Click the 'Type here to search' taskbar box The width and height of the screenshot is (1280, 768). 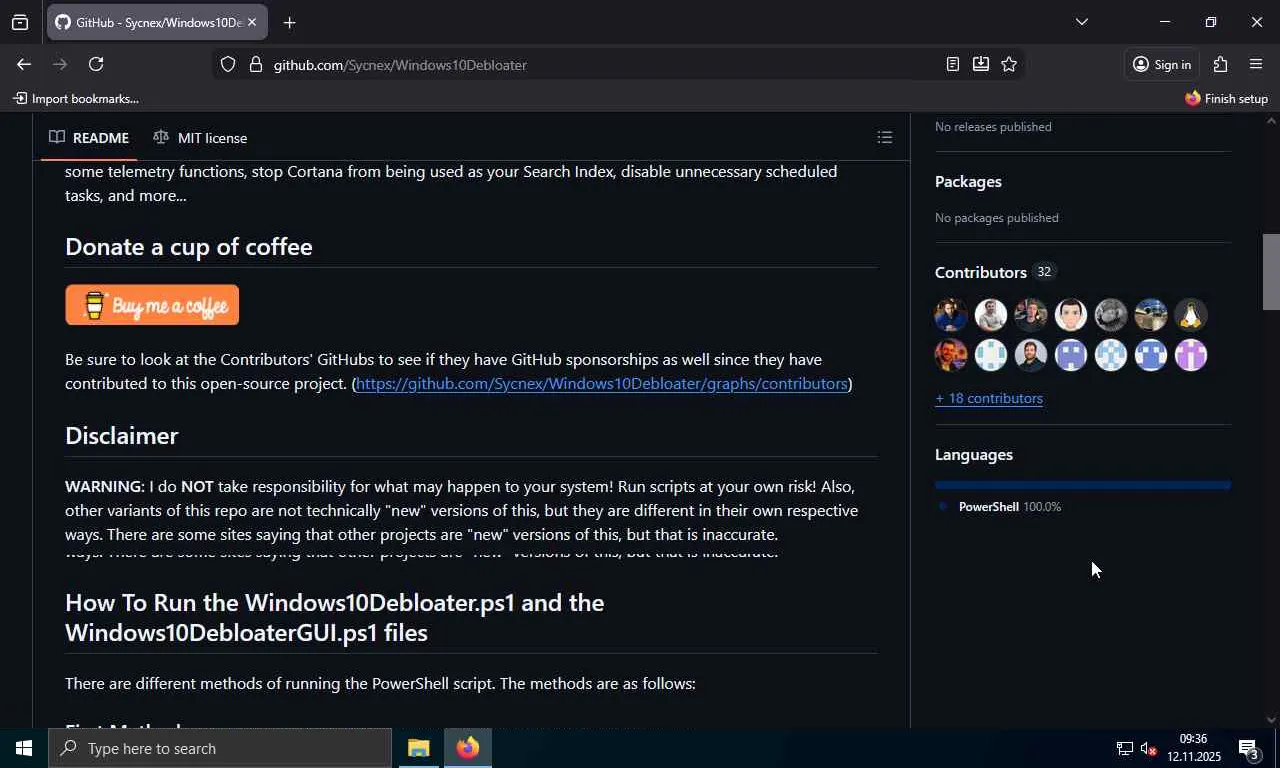(x=220, y=748)
